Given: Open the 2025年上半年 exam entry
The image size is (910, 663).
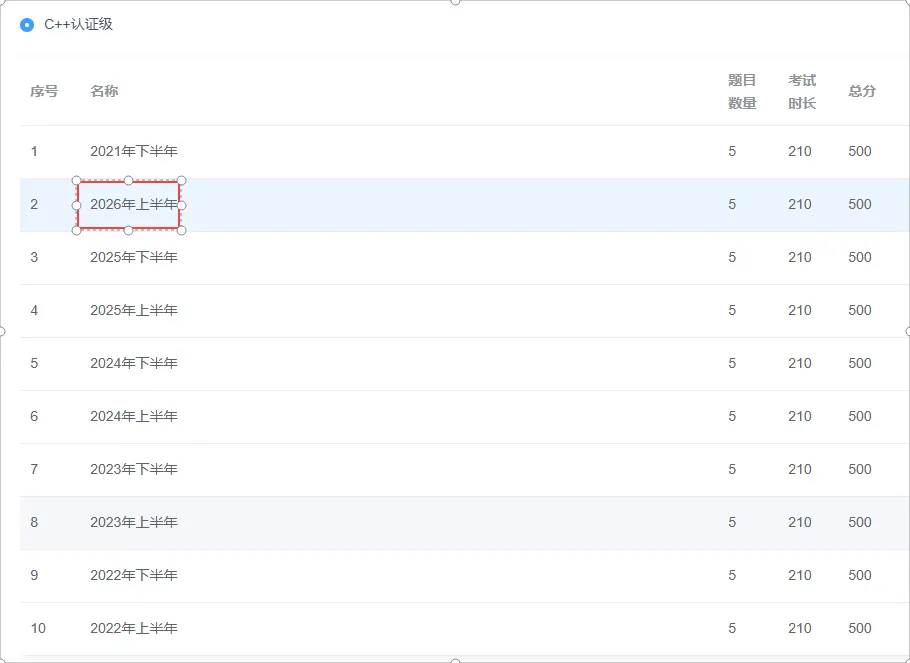Looking at the screenshot, I should tap(133, 310).
